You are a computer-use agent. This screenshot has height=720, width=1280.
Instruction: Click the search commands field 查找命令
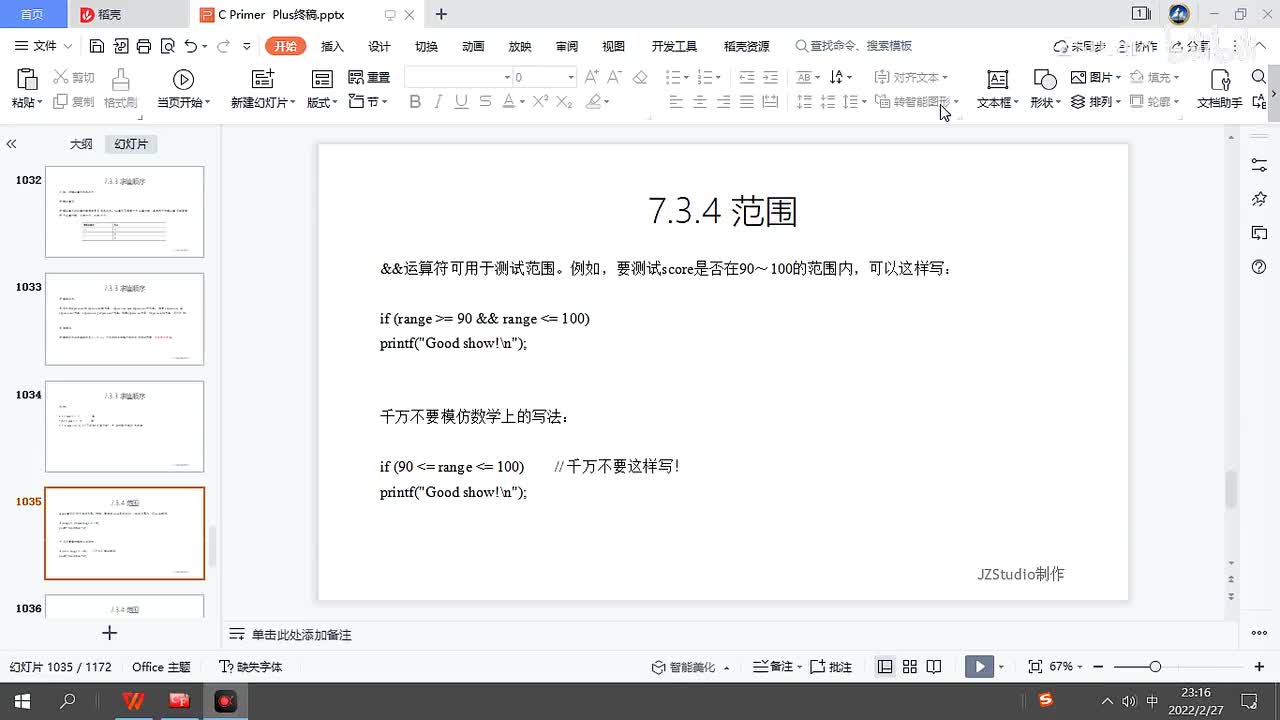854,46
